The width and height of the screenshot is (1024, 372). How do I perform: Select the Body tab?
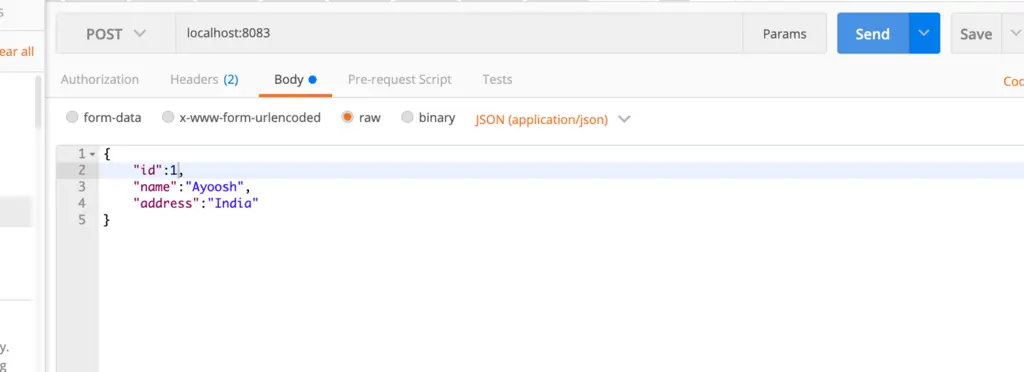[295, 80]
